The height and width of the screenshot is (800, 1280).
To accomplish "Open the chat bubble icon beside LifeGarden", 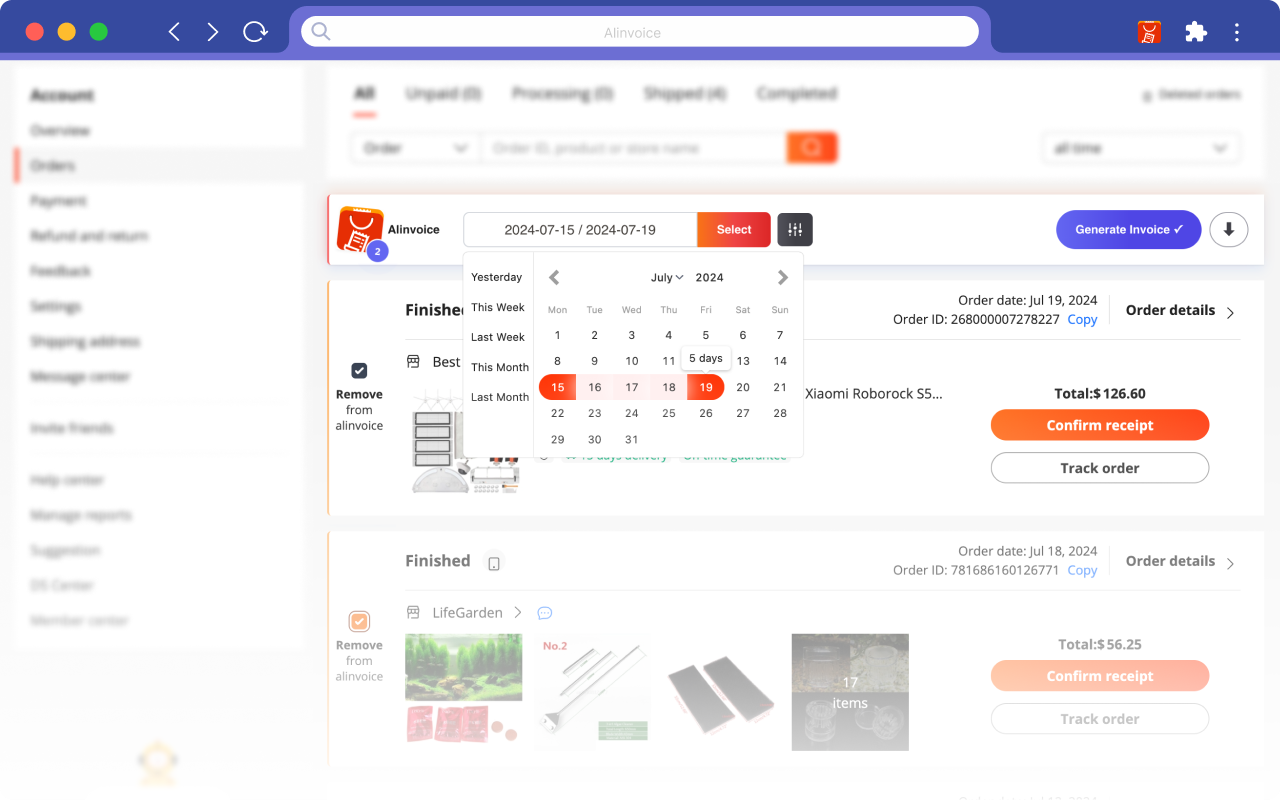I will 544,612.
